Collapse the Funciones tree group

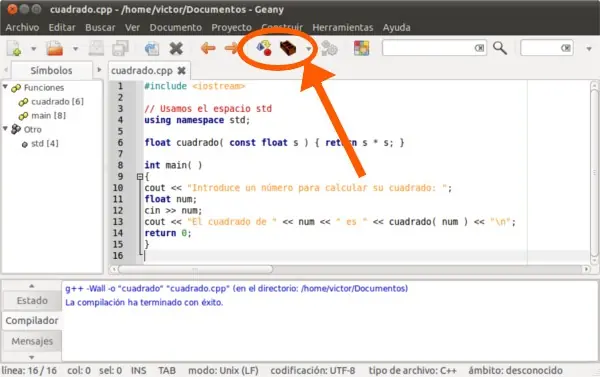click(5, 87)
